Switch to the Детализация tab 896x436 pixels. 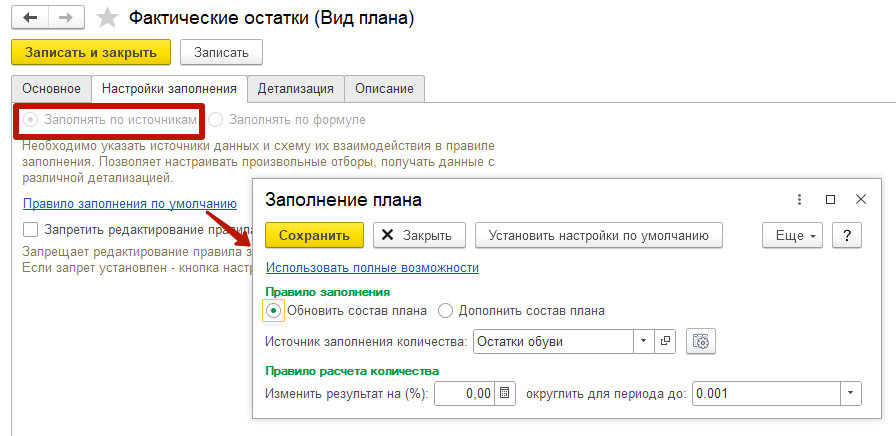(x=295, y=89)
